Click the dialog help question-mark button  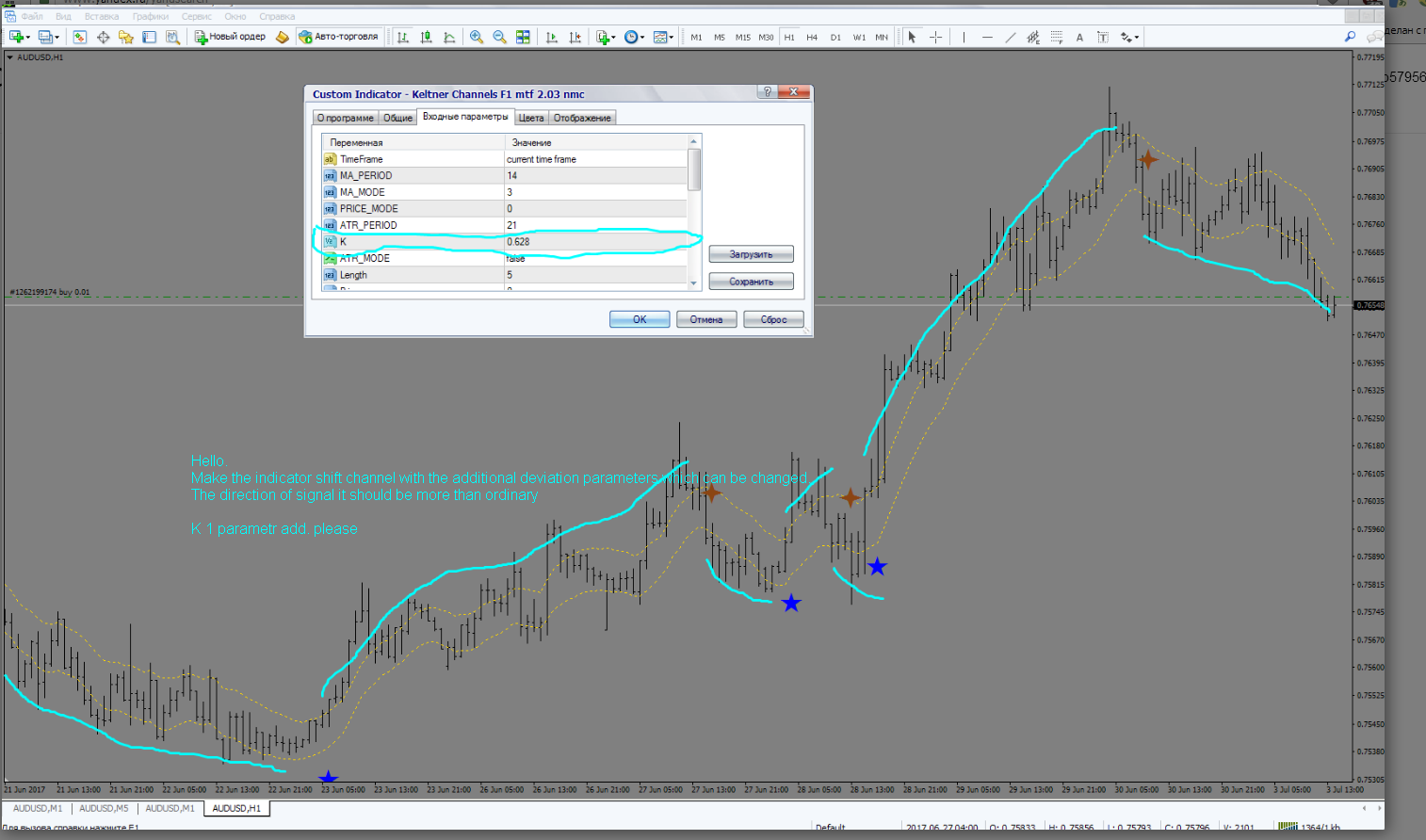point(768,92)
